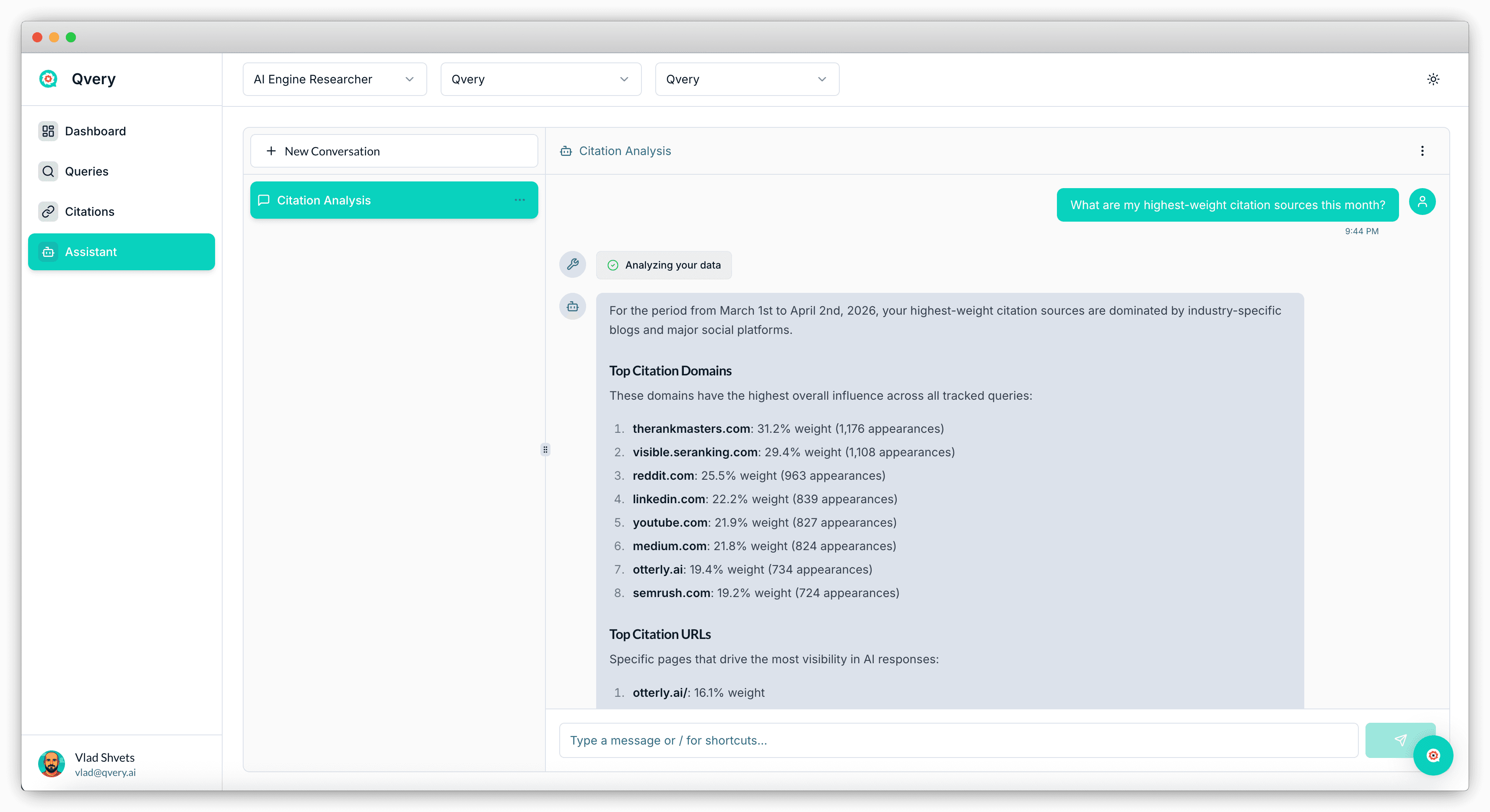Open the three-dot chat options menu

1422,151
